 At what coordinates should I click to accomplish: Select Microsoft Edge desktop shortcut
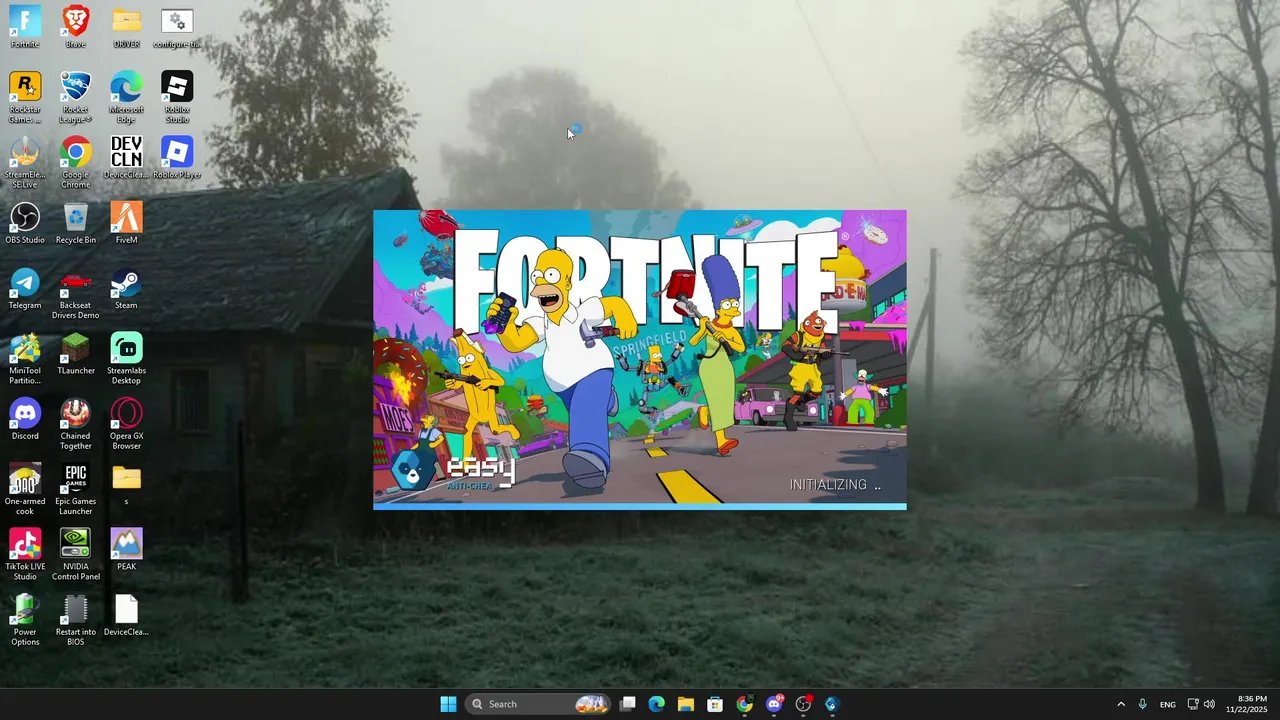click(x=126, y=98)
